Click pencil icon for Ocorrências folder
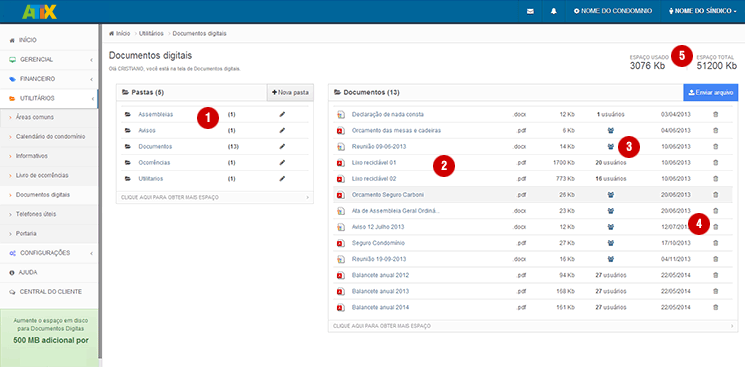Viewport: 745px width, 367px height. pos(282,163)
